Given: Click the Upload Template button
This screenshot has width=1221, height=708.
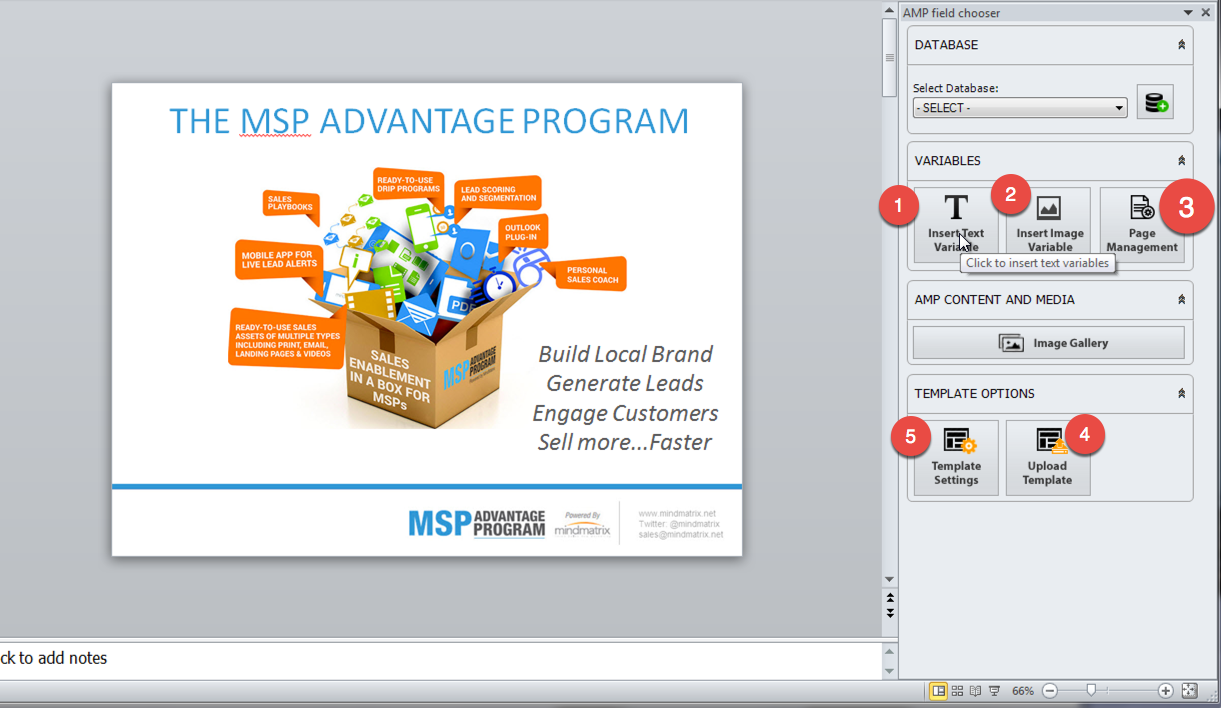Looking at the screenshot, I should (1048, 458).
